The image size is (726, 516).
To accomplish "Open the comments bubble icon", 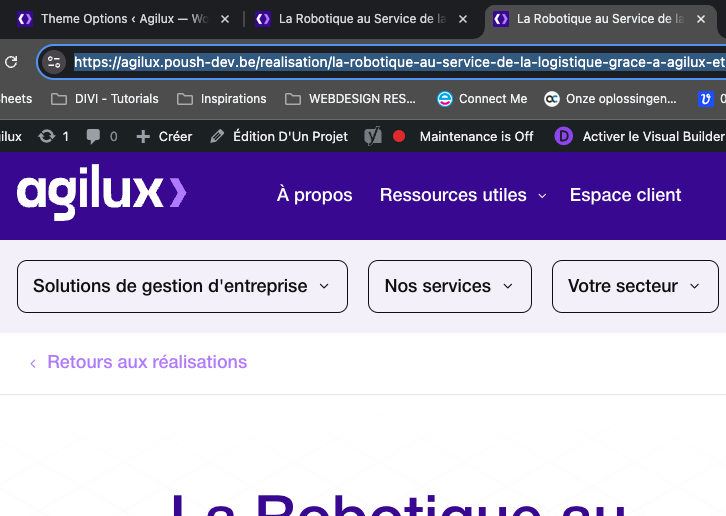I will (x=94, y=136).
